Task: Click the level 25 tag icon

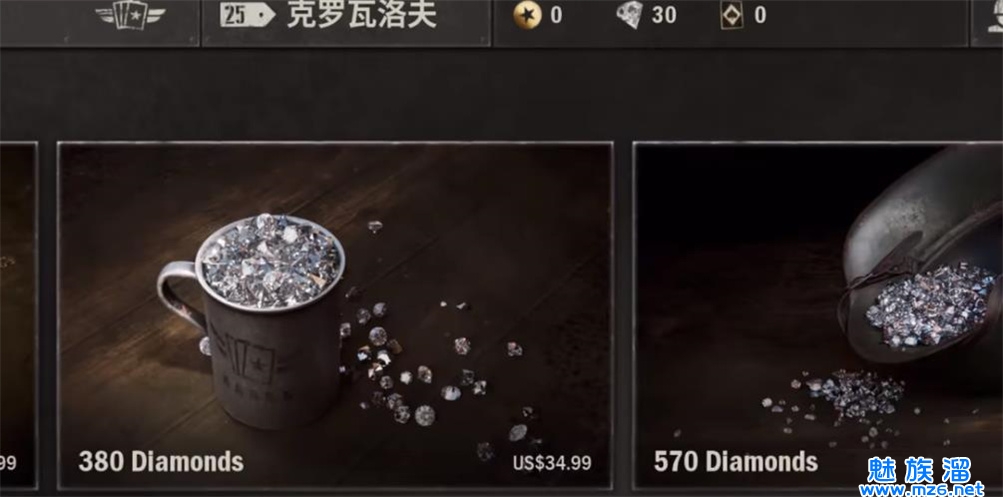Action: 247,15
